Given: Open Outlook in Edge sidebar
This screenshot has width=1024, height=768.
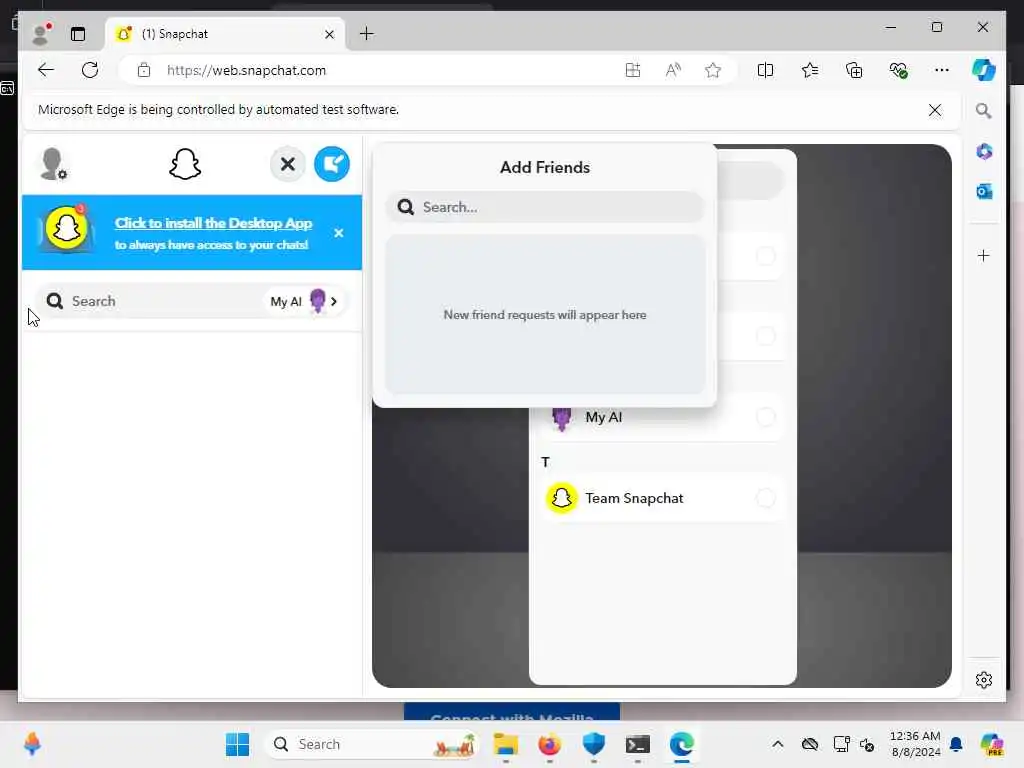Looking at the screenshot, I should click(984, 191).
